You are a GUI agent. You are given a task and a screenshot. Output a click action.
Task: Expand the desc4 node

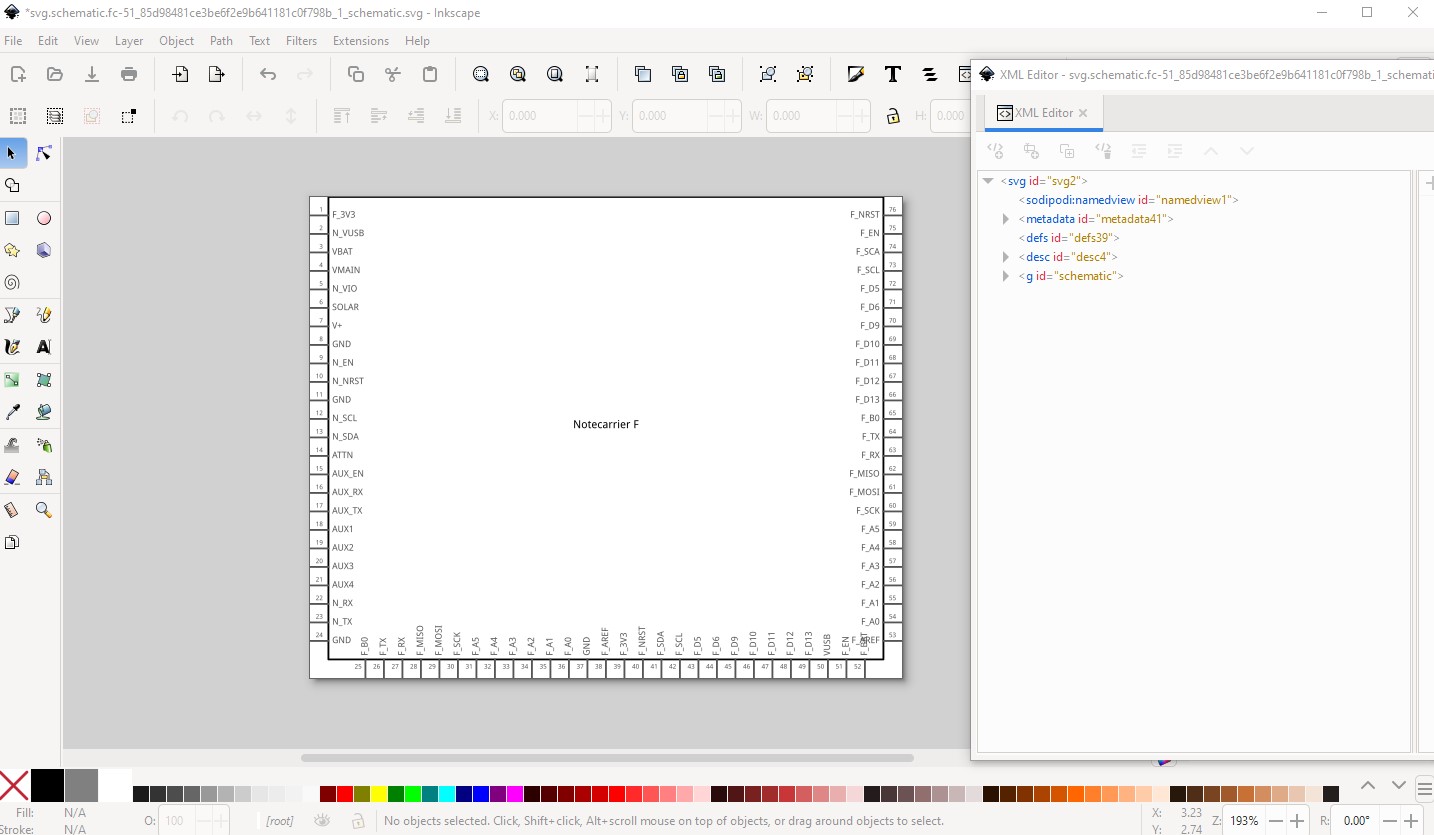tap(1006, 257)
